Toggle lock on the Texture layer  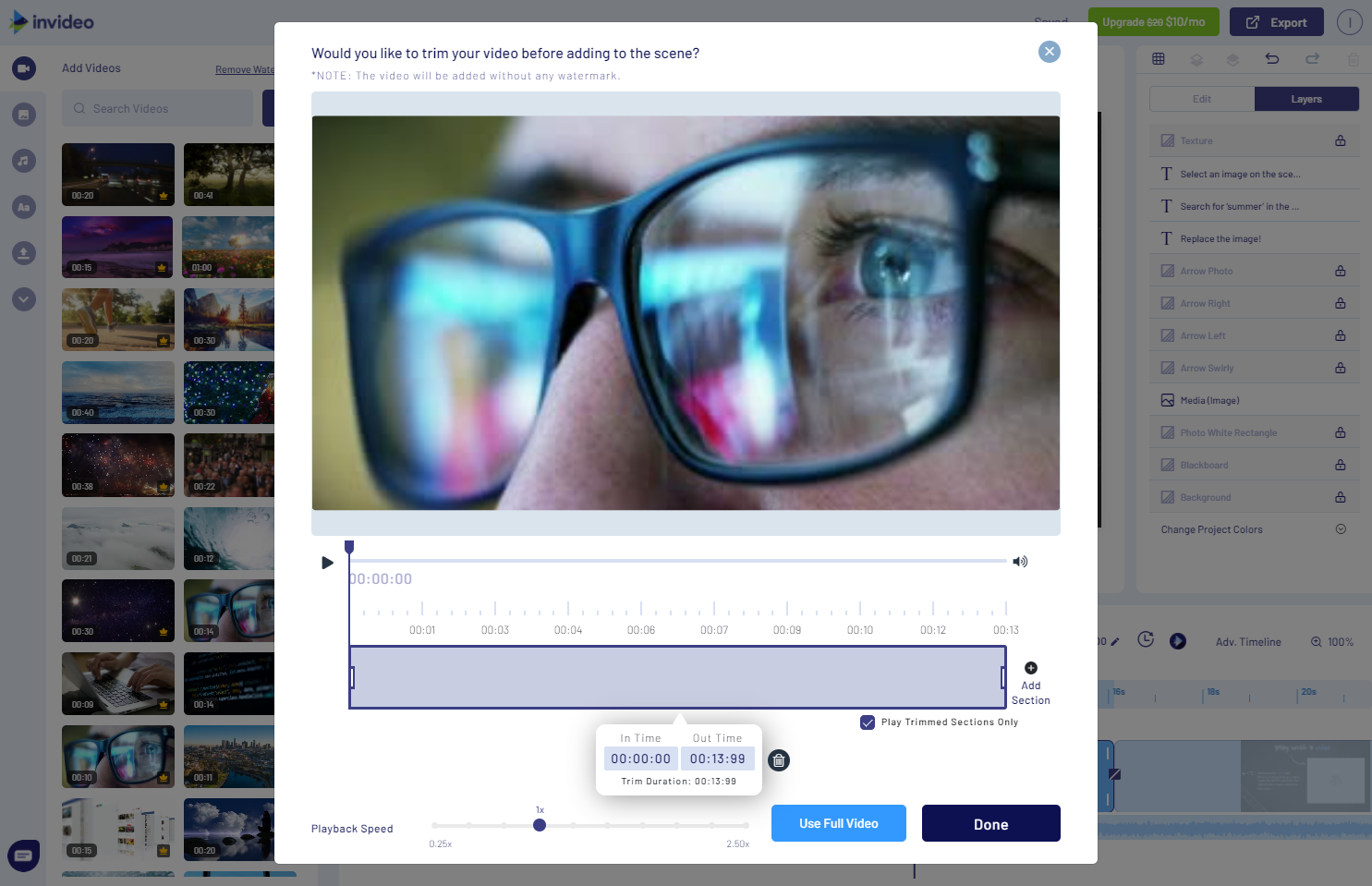1341,141
